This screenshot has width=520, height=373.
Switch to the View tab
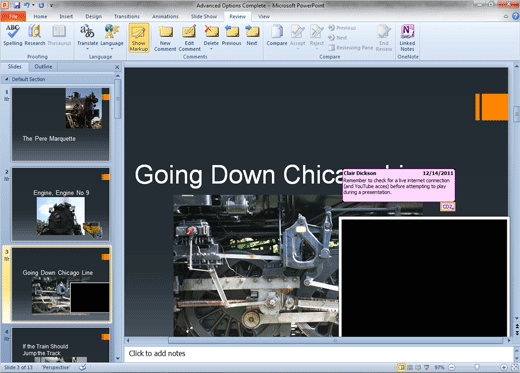coord(264,16)
